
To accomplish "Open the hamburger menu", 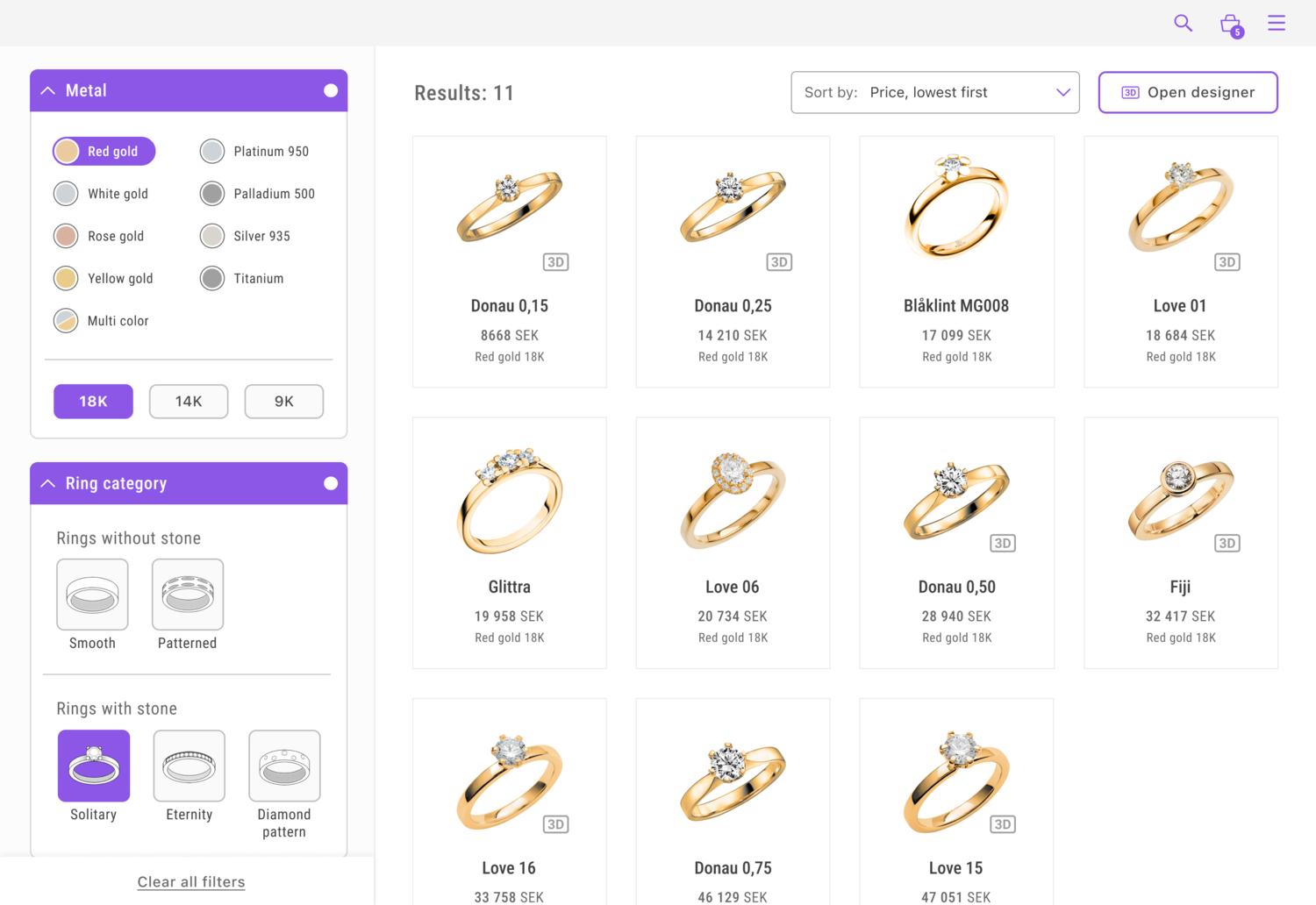I will [x=1276, y=23].
